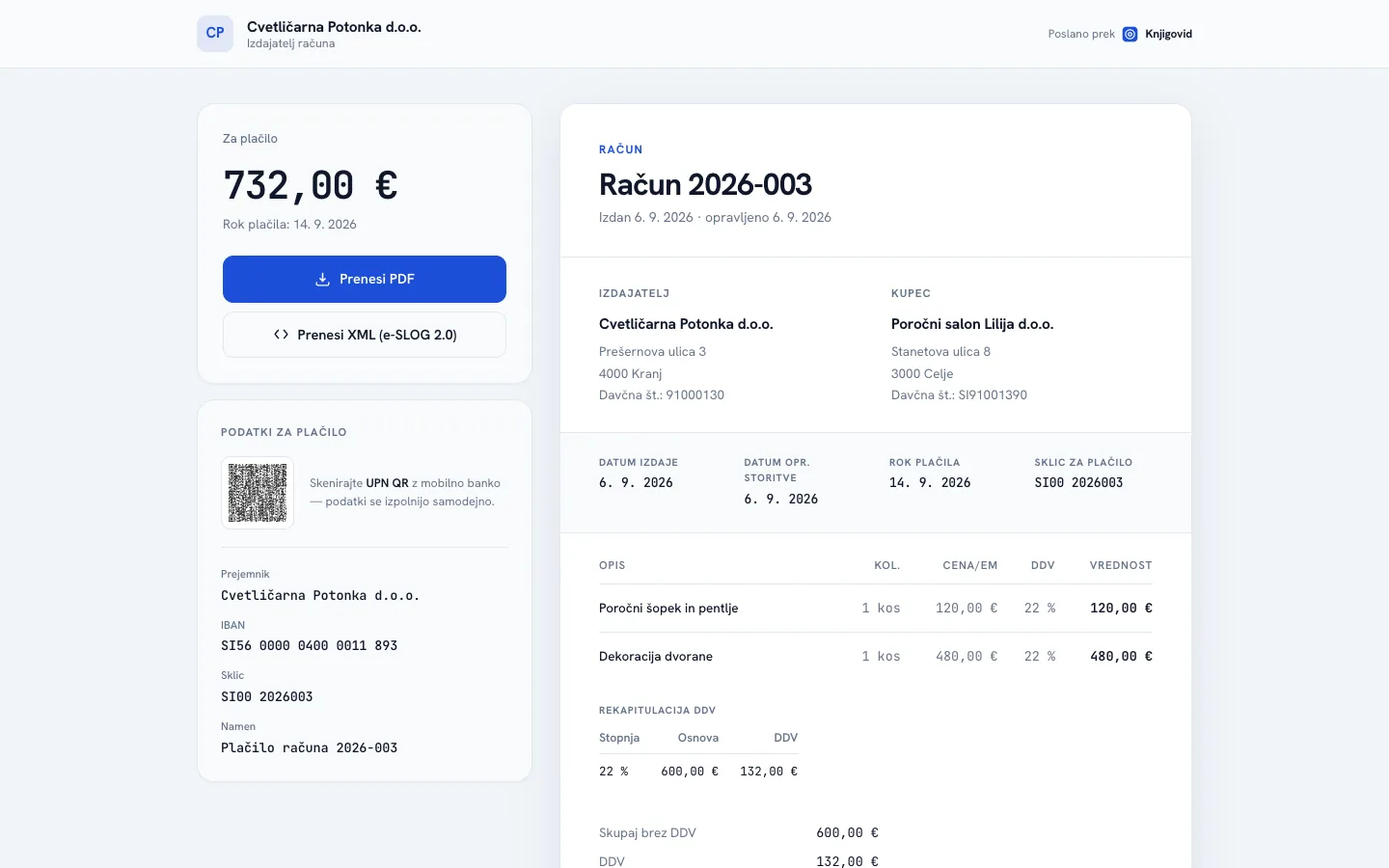Click the "Vrednost" column header
The height and width of the screenshot is (868, 1389).
pyautogui.click(x=1121, y=566)
